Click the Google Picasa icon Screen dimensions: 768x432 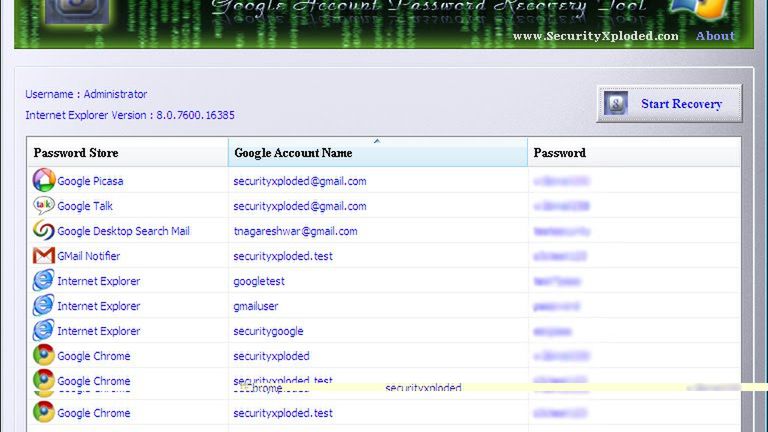(x=44, y=180)
